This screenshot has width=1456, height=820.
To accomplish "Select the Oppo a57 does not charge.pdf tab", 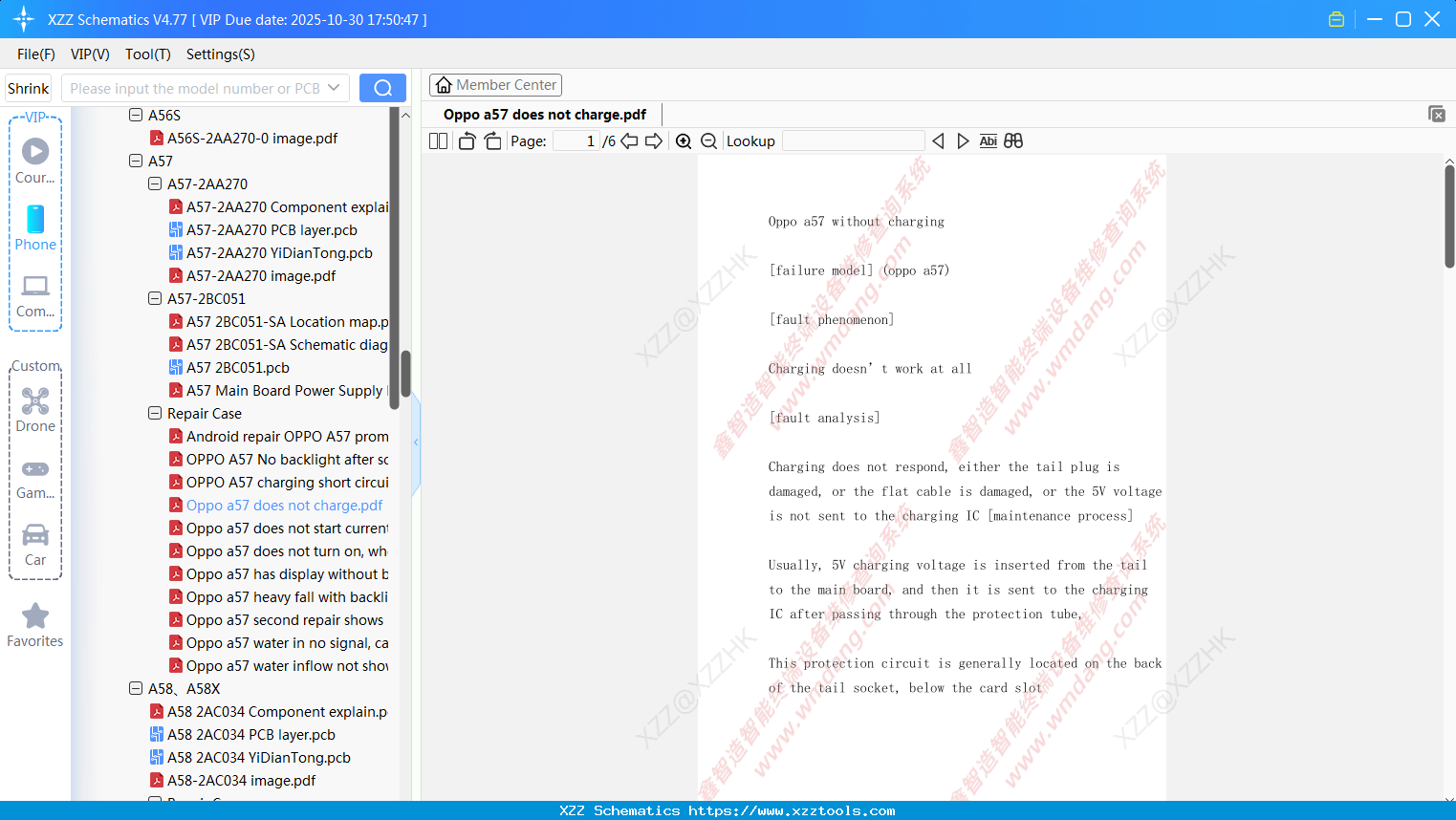I will point(545,115).
